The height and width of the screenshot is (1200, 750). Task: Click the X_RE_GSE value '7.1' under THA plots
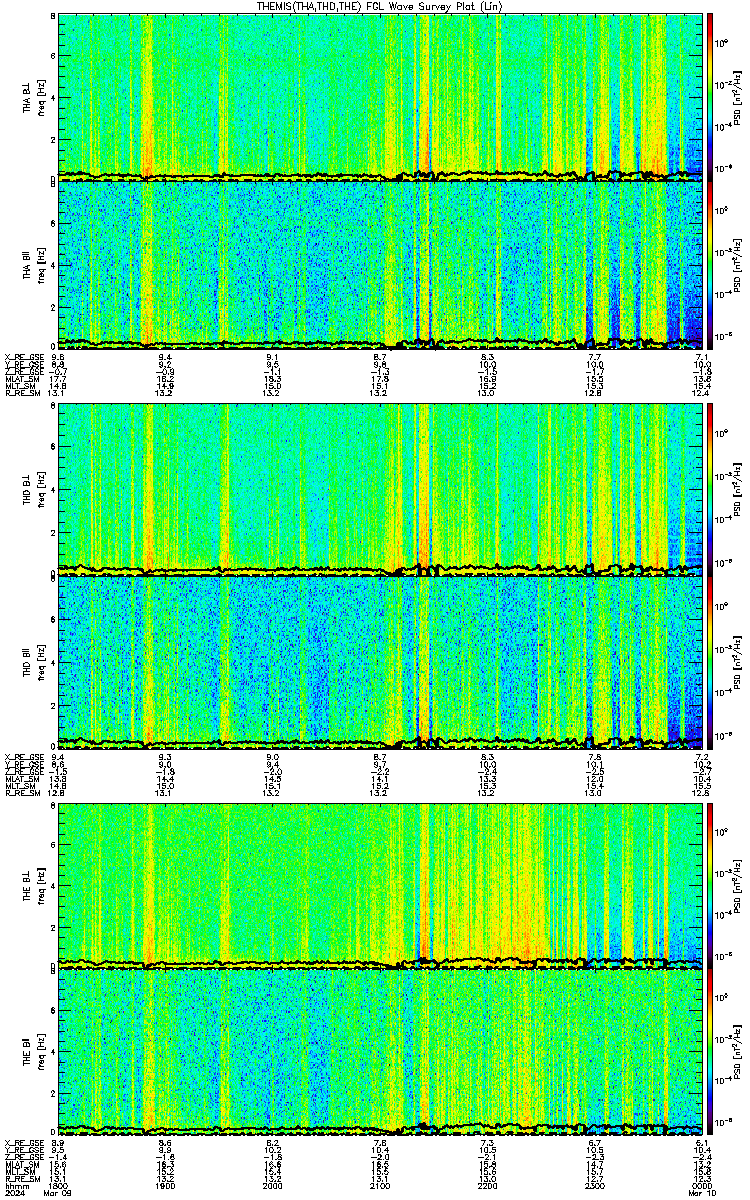(702, 357)
